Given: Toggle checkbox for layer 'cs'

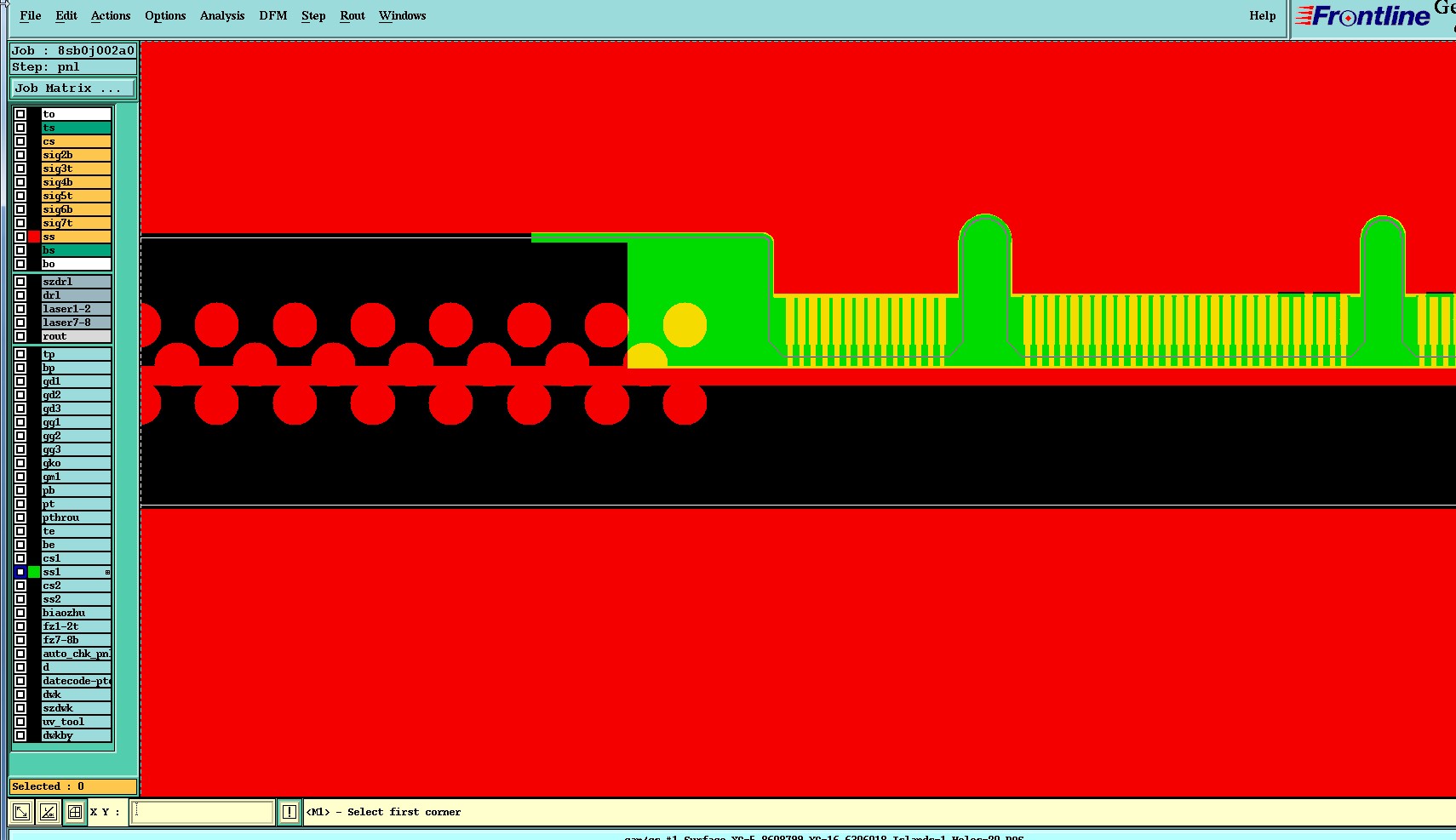Looking at the screenshot, I should point(20,141).
